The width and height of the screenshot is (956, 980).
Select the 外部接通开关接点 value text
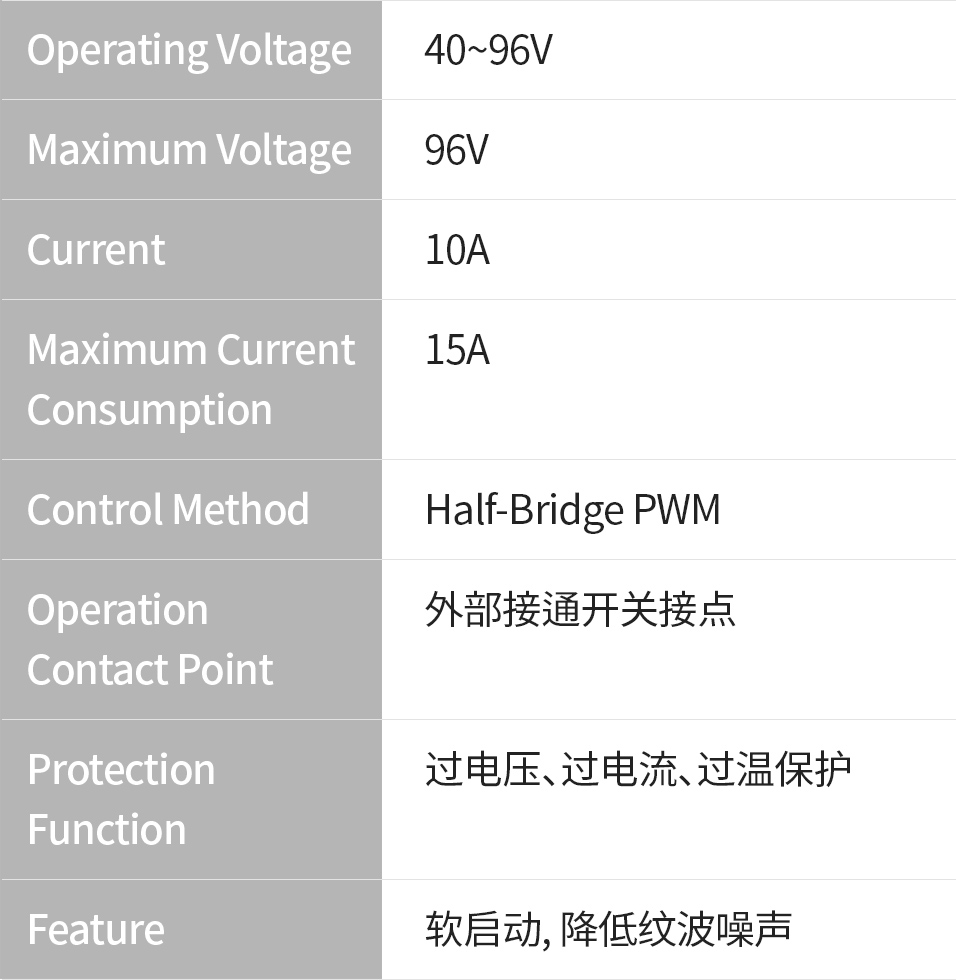580,610
